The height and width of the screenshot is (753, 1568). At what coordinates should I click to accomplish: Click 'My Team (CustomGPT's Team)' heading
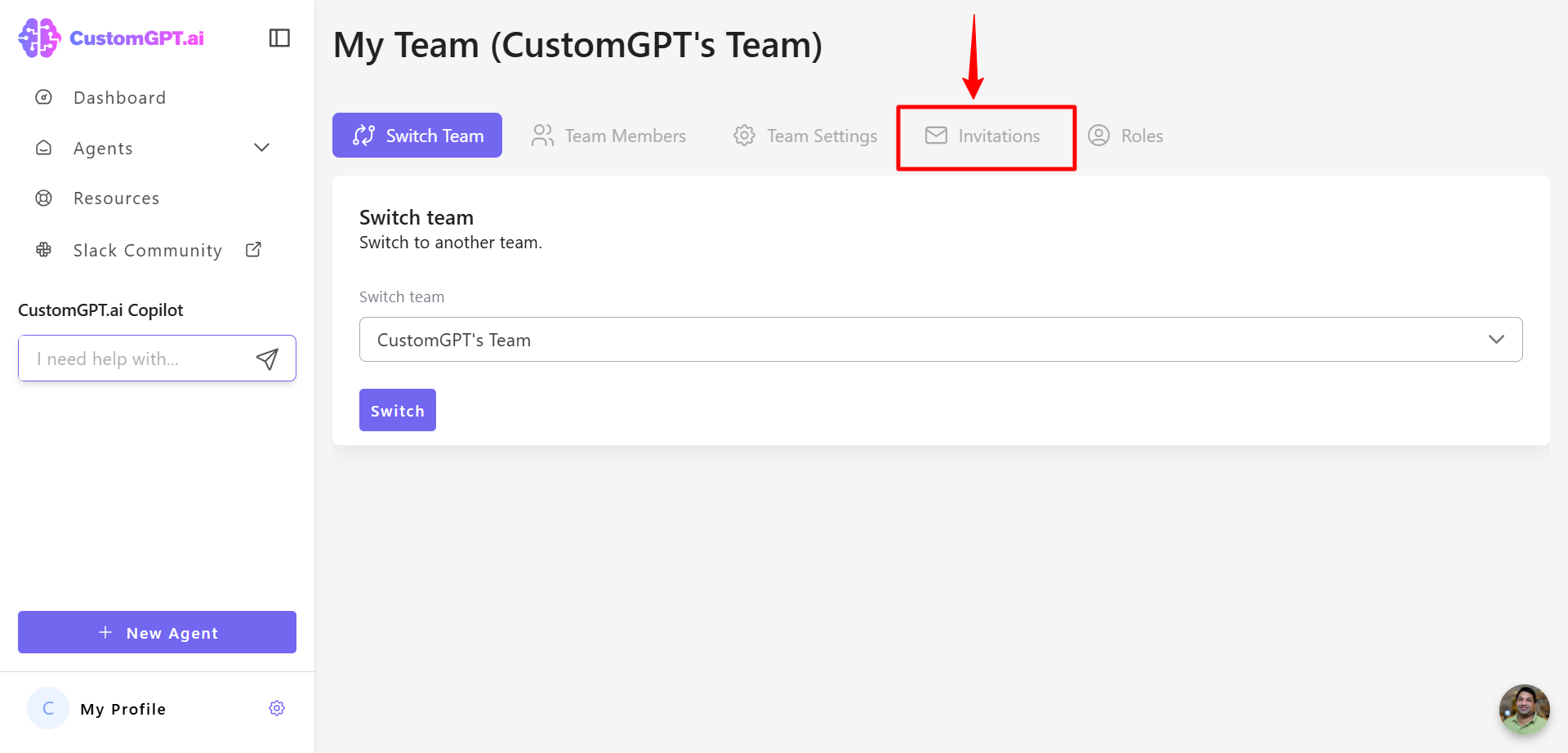pyautogui.click(x=578, y=45)
